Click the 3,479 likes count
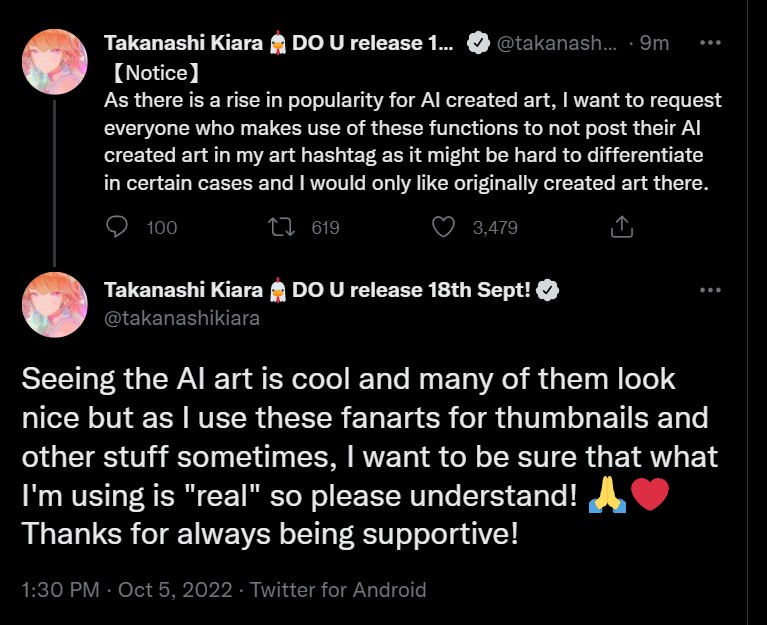 point(494,228)
